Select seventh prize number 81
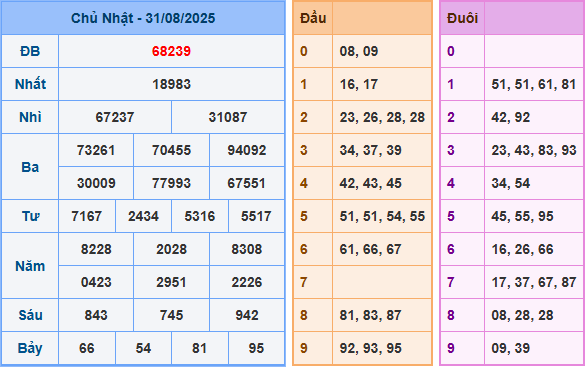This screenshot has width=586, height=367. click(200, 348)
